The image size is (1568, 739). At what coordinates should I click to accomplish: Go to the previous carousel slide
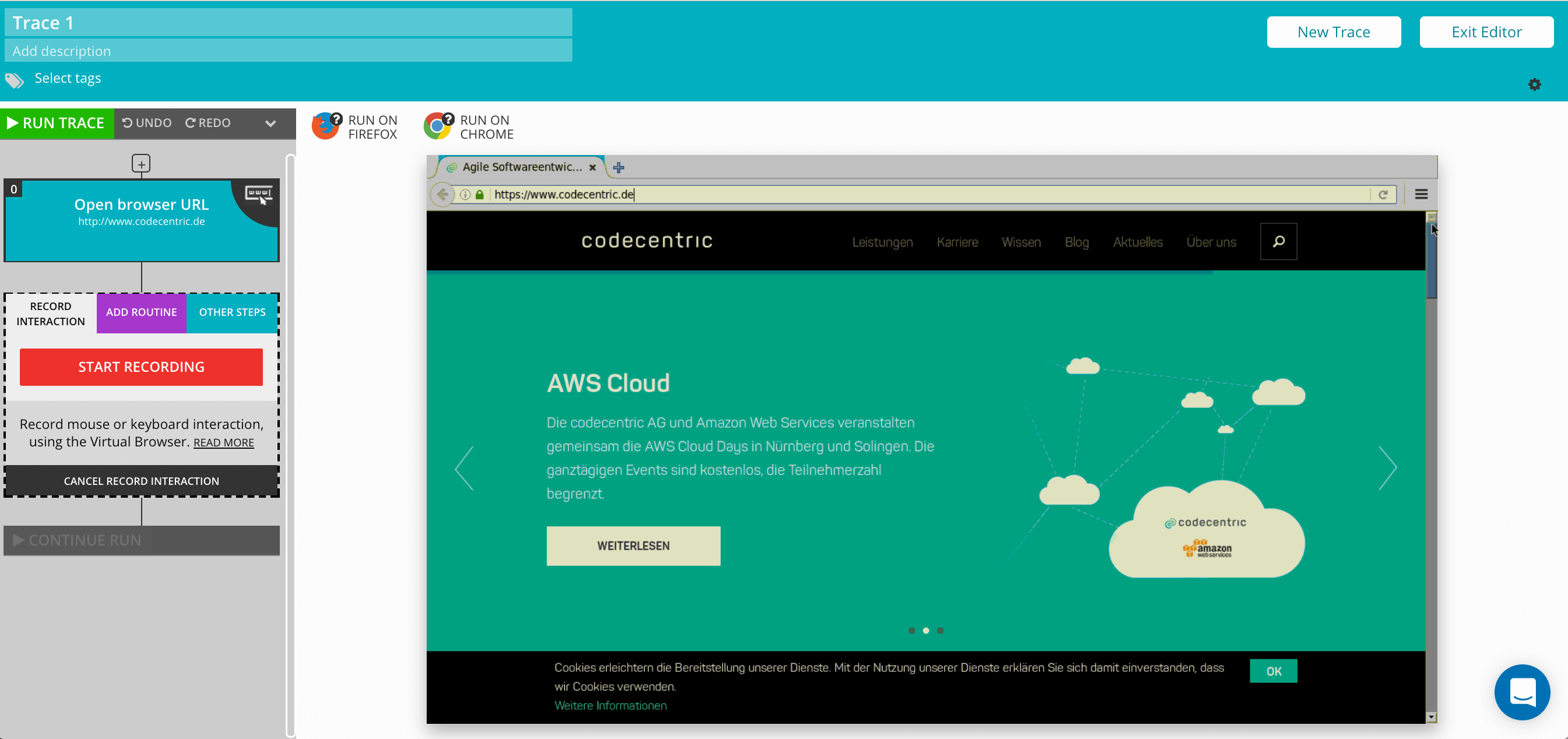coord(465,467)
